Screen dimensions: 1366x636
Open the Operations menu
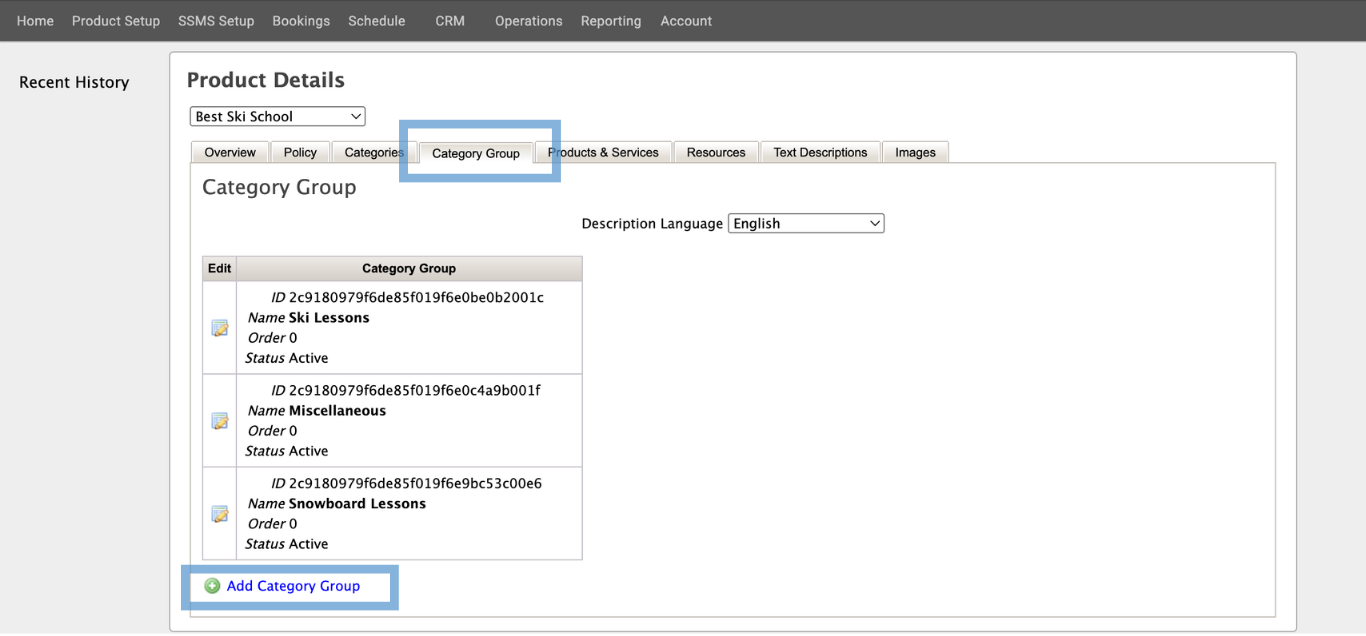529,21
